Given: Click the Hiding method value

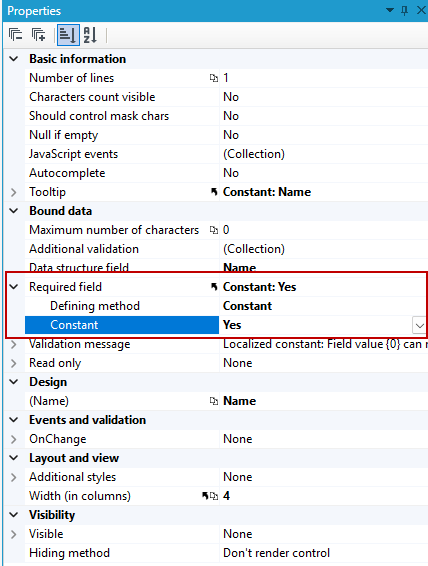Looking at the screenshot, I should pyautogui.click(x=276, y=553).
